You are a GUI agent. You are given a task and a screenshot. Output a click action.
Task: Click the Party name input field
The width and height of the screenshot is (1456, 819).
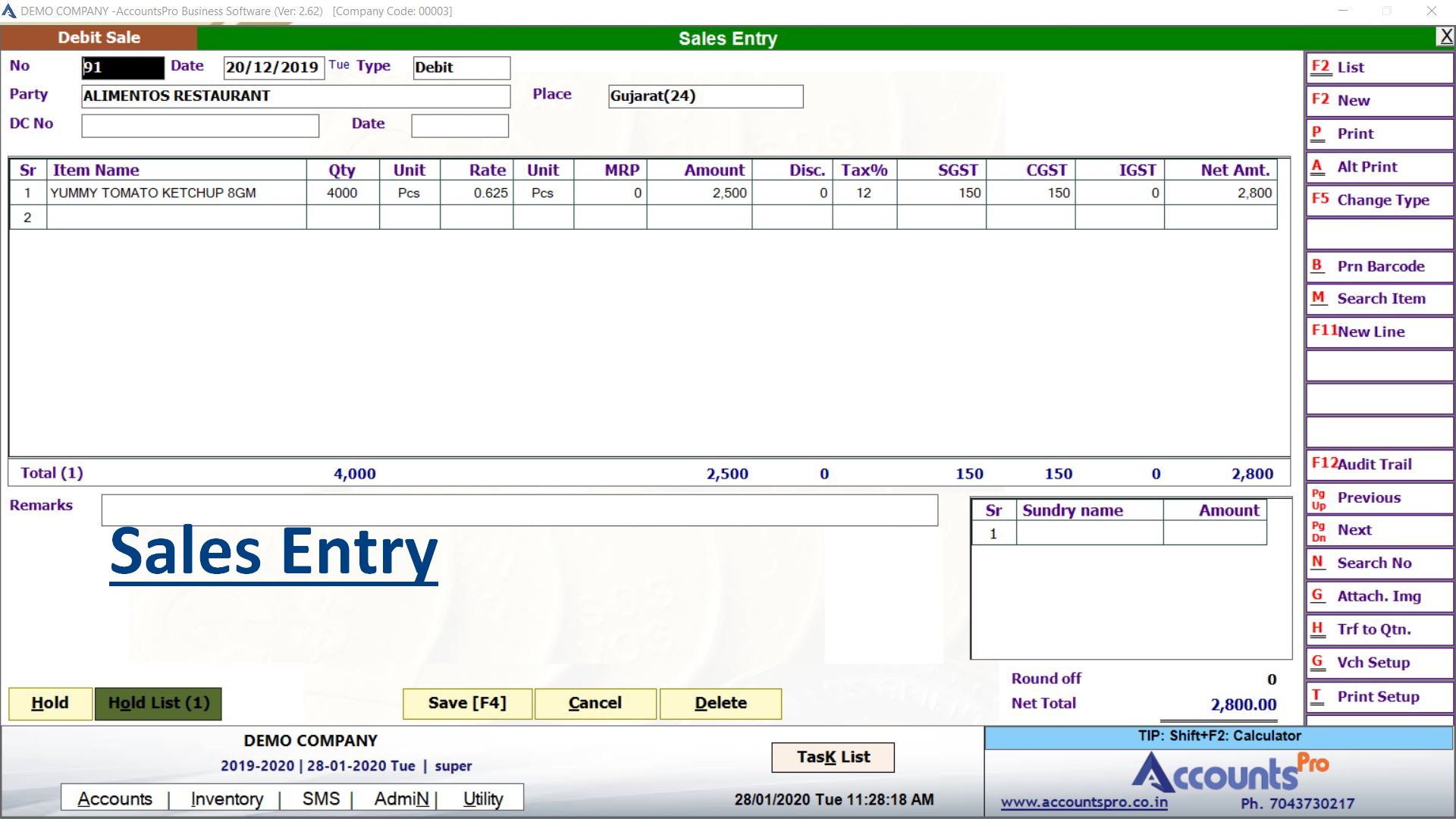tap(296, 96)
